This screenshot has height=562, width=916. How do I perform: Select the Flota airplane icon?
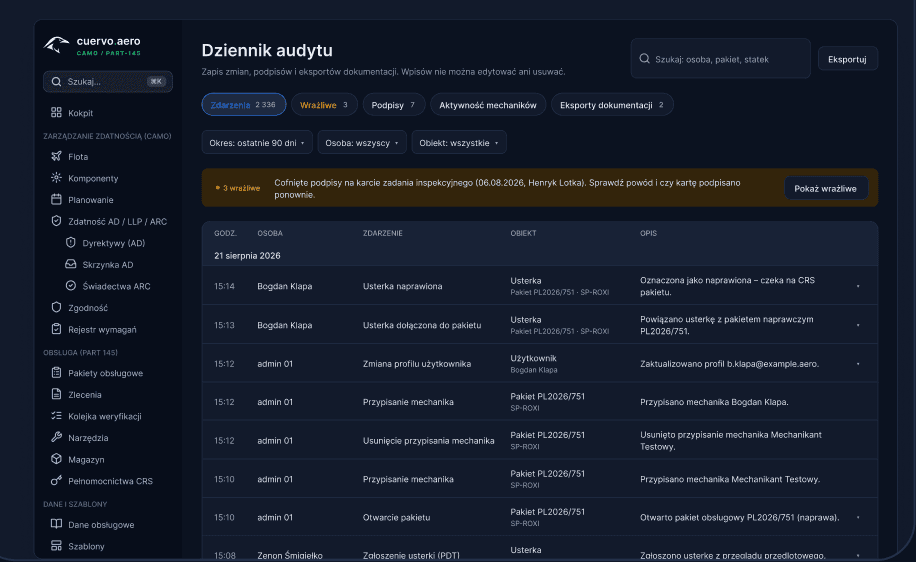click(x=56, y=156)
